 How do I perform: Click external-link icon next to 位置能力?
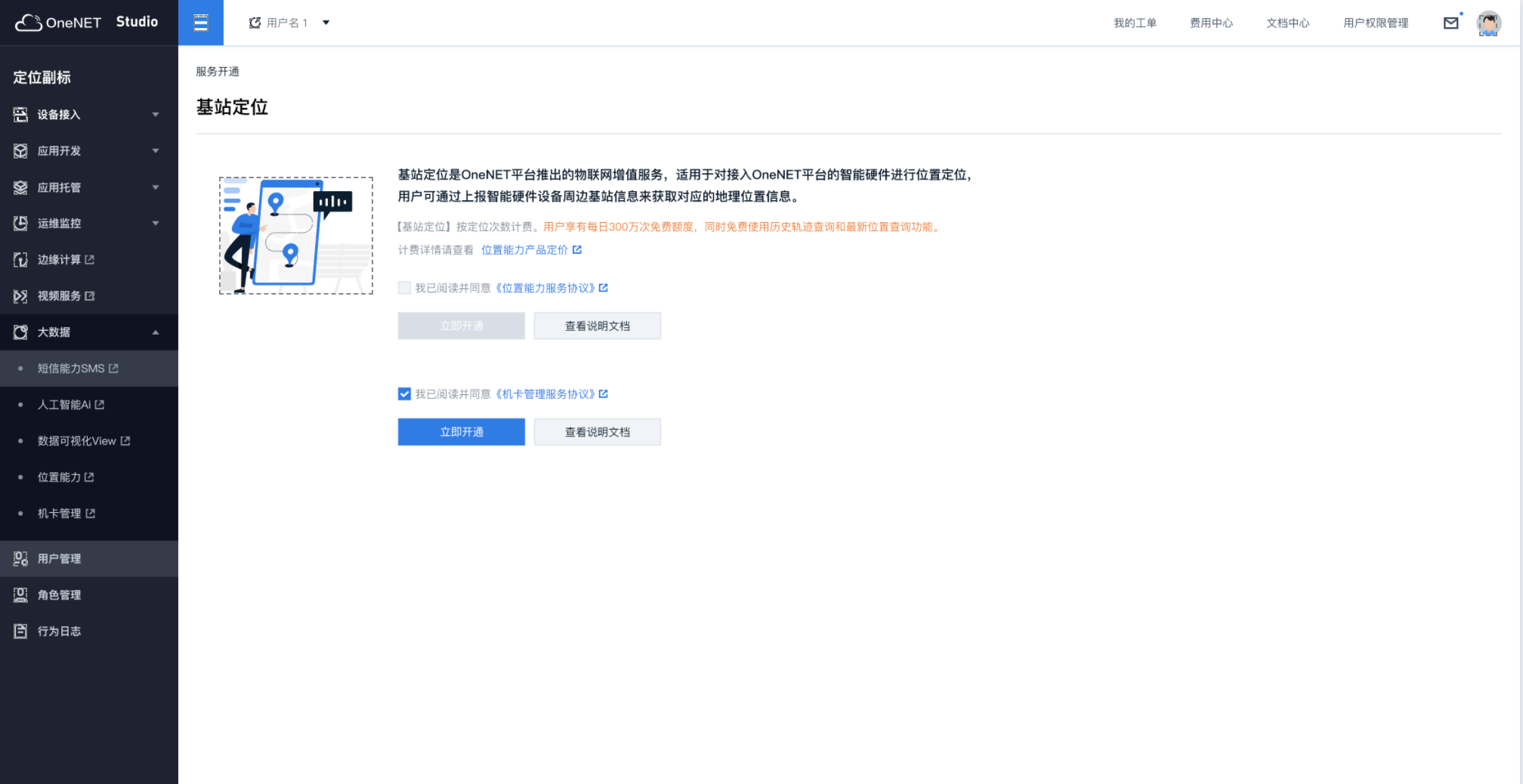tap(90, 477)
